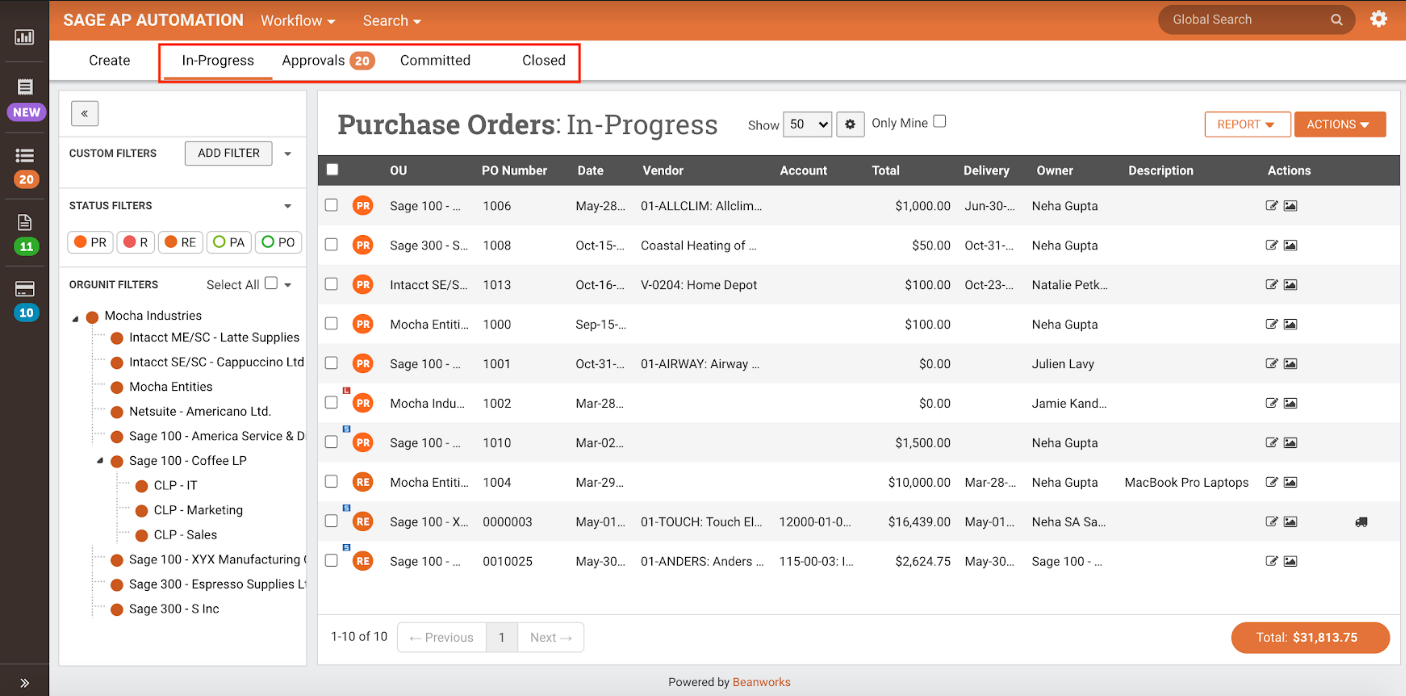The width and height of the screenshot is (1406, 696).
Task: Switch to the Committed tab
Action: 435,60
